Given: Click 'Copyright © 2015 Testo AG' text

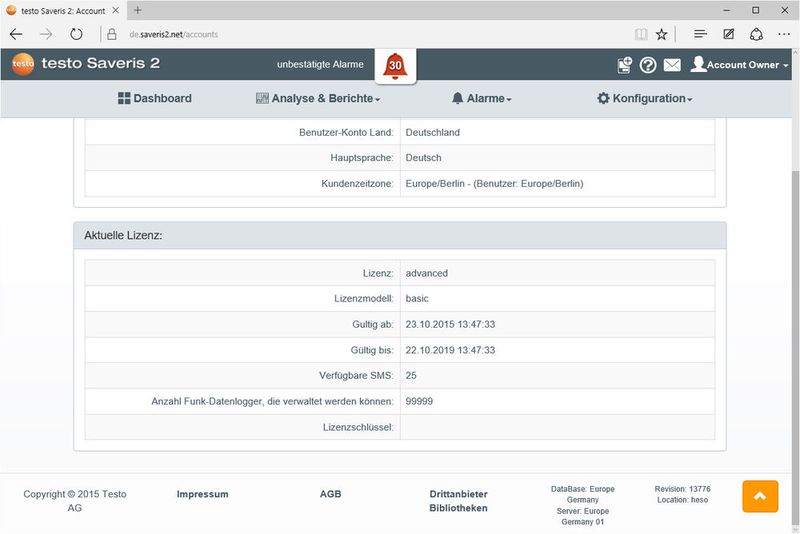Looking at the screenshot, I should pyautogui.click(x=74, y=501).
